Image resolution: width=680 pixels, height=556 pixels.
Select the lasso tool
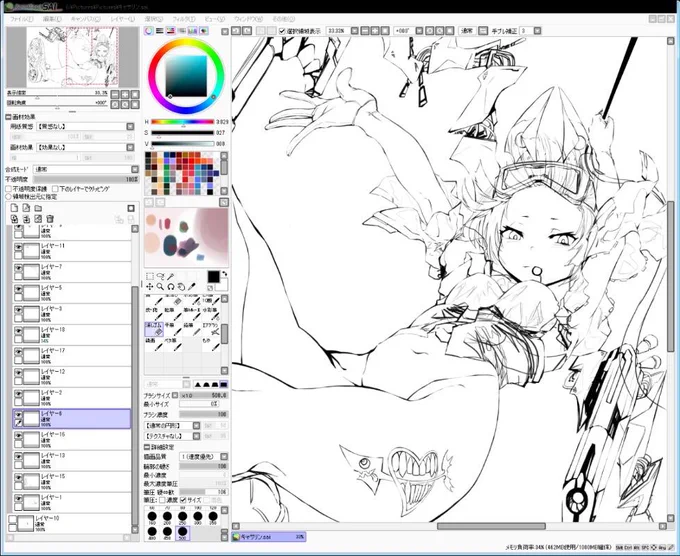[160, 276]
